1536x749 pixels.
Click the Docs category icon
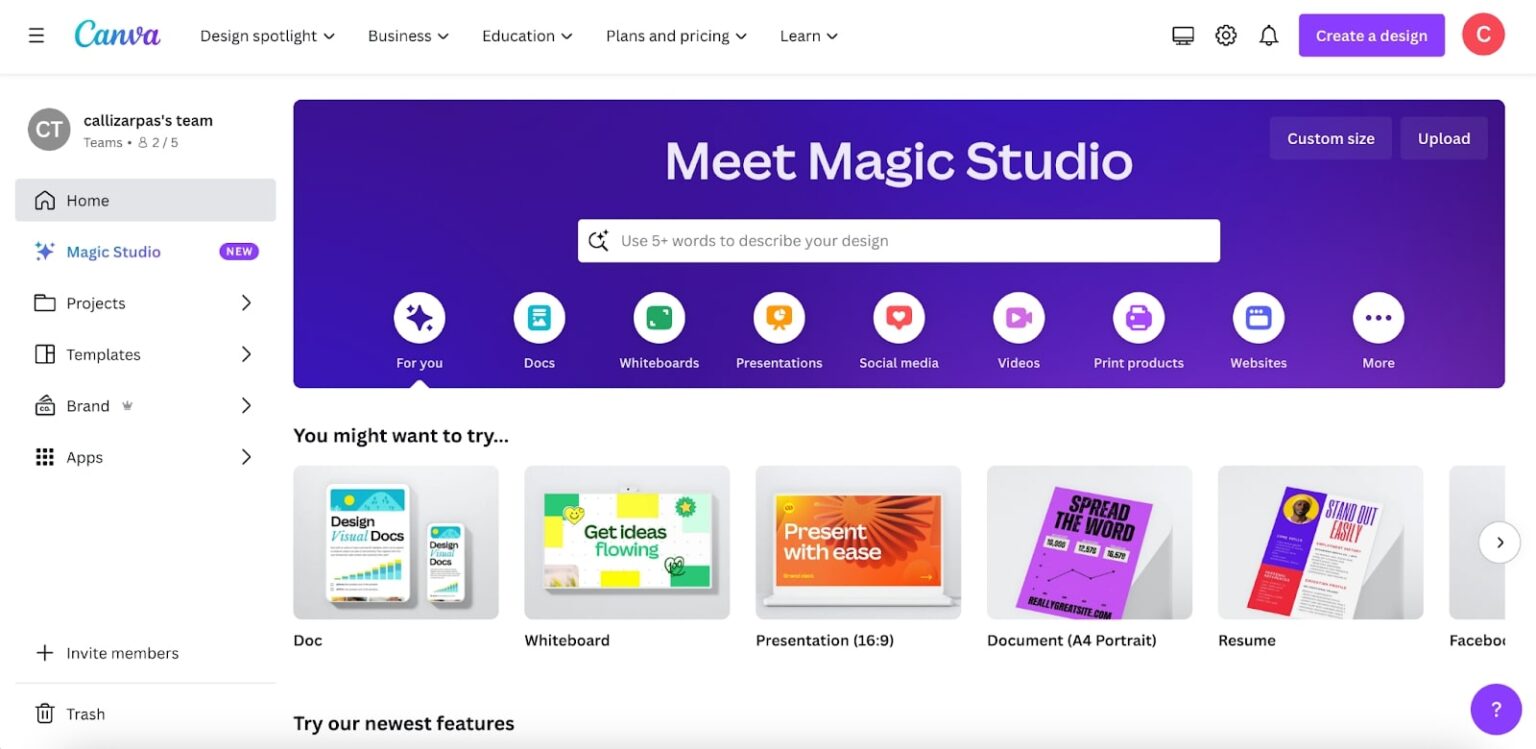pos(539,319)
